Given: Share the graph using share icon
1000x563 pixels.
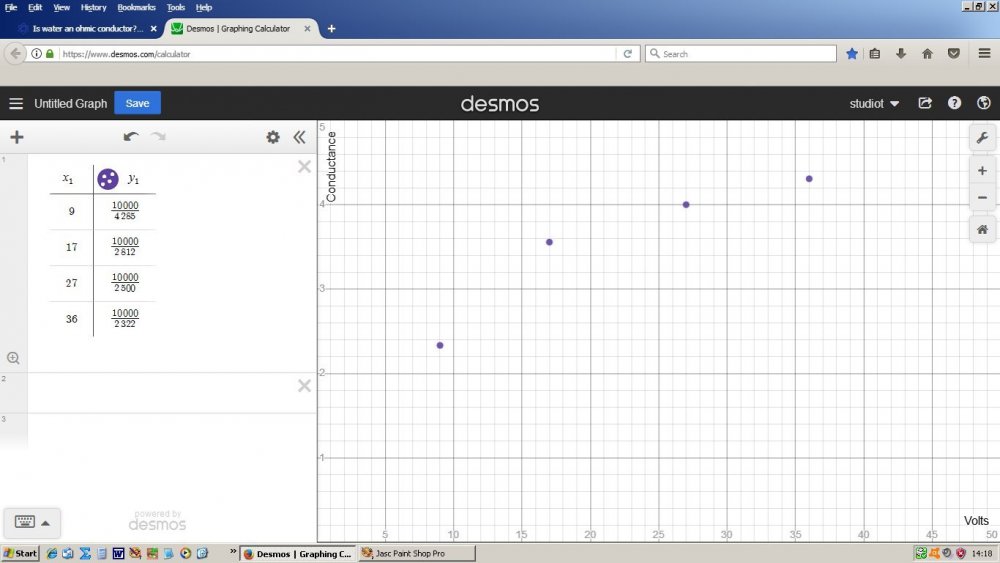Looking at the screenshot, I should click(925, 103).
